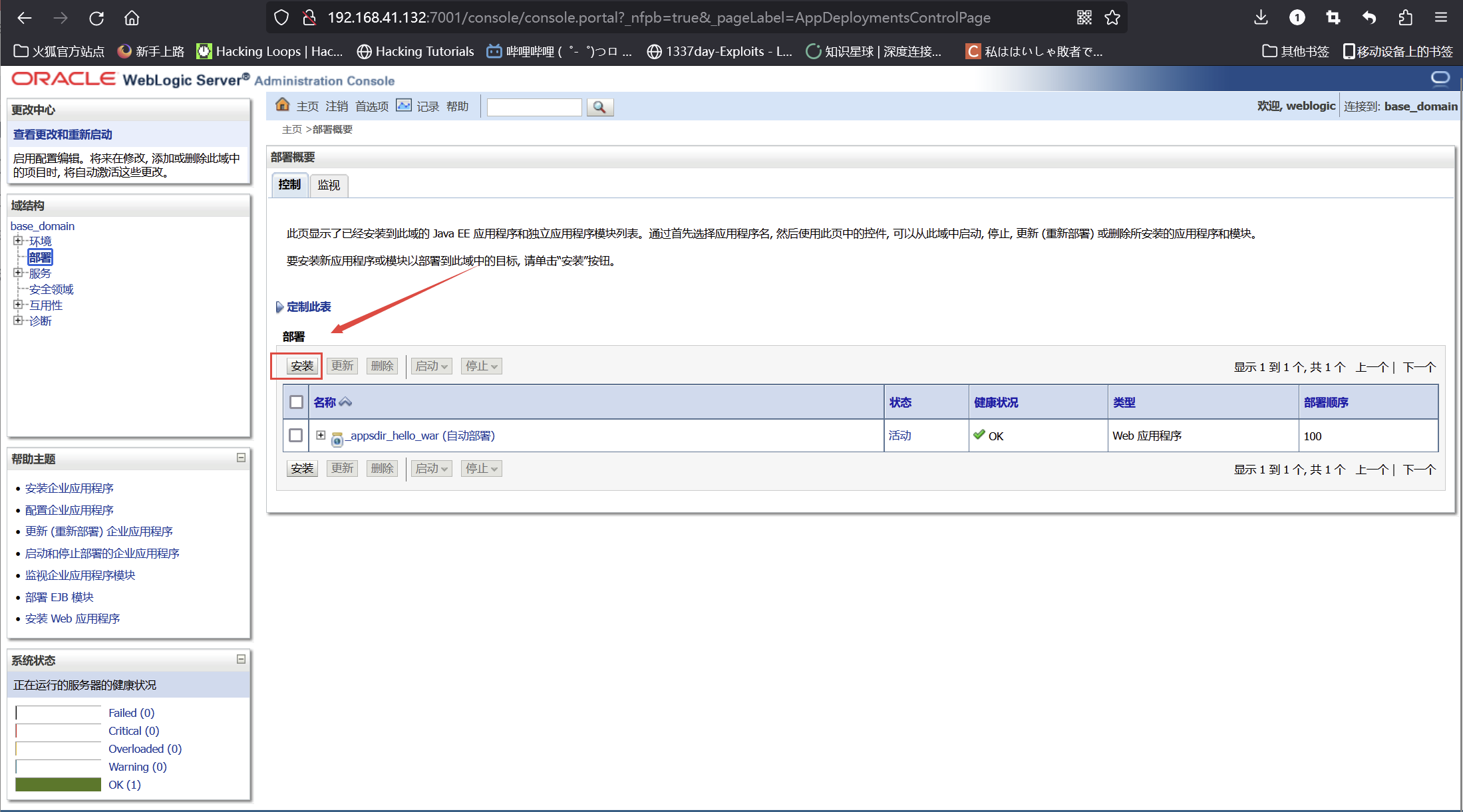The width and height of the screenshot is (1463, 812).
Task: Open the top 启动 dropdown button
Action: click(x=431, y=366)
